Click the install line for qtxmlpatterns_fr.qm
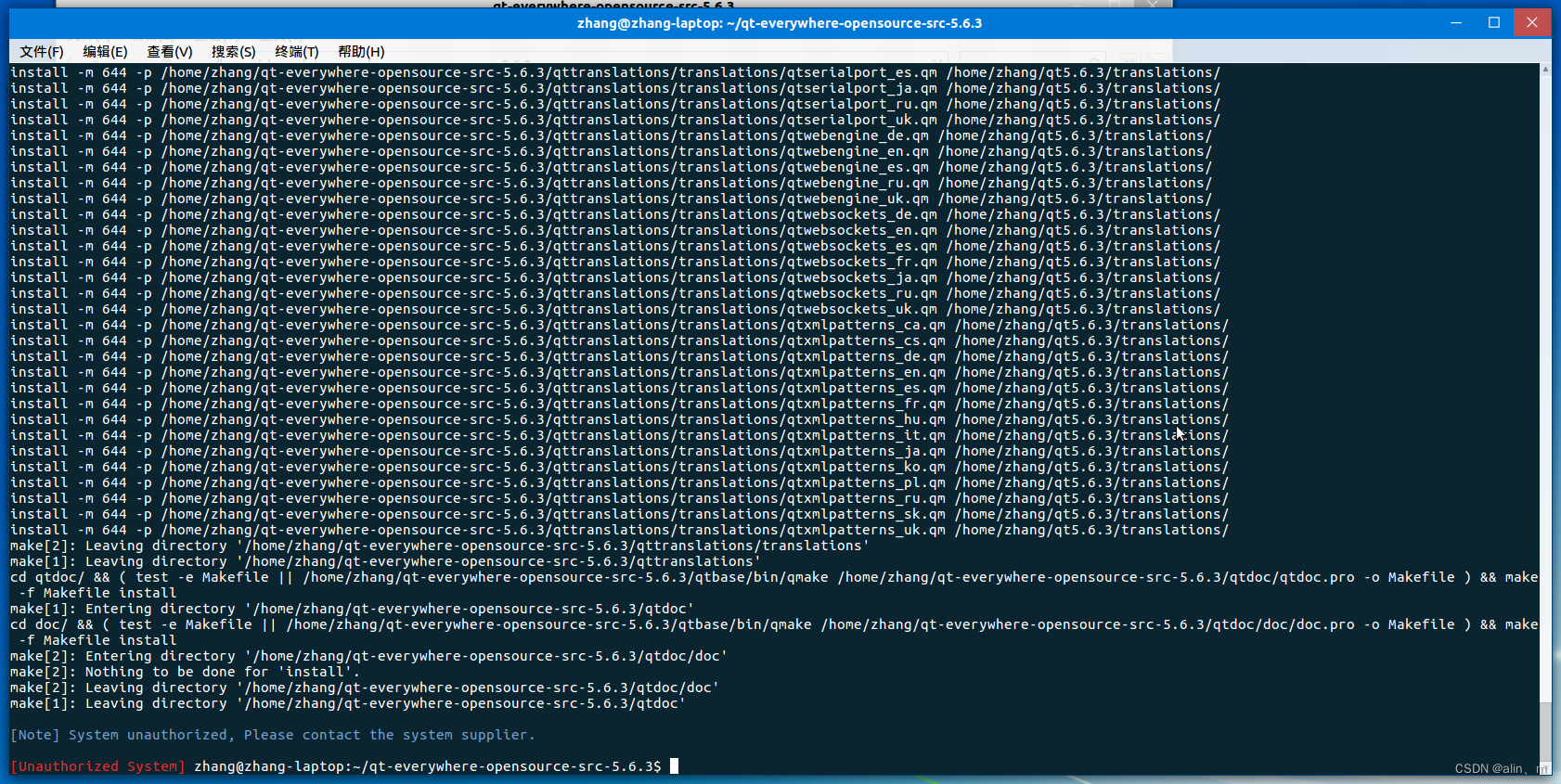Viewport: 1561px width, 784px height. coord(620,404)
